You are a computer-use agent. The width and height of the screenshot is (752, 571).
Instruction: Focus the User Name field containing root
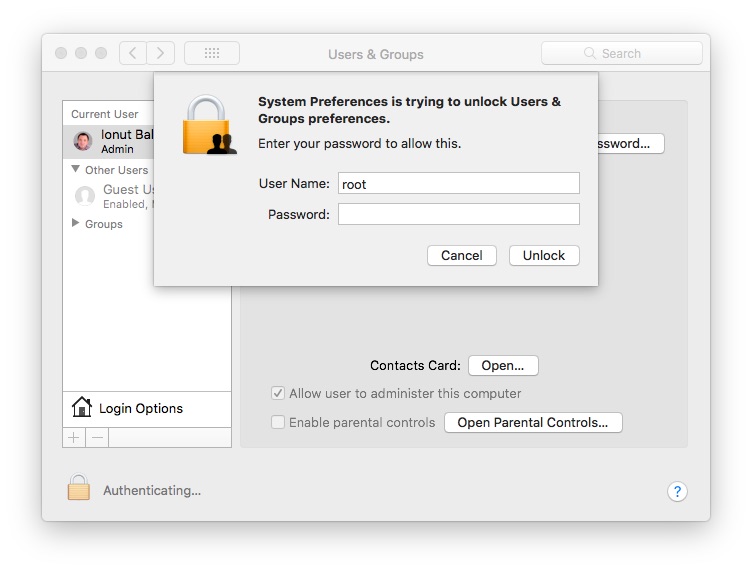458,183
